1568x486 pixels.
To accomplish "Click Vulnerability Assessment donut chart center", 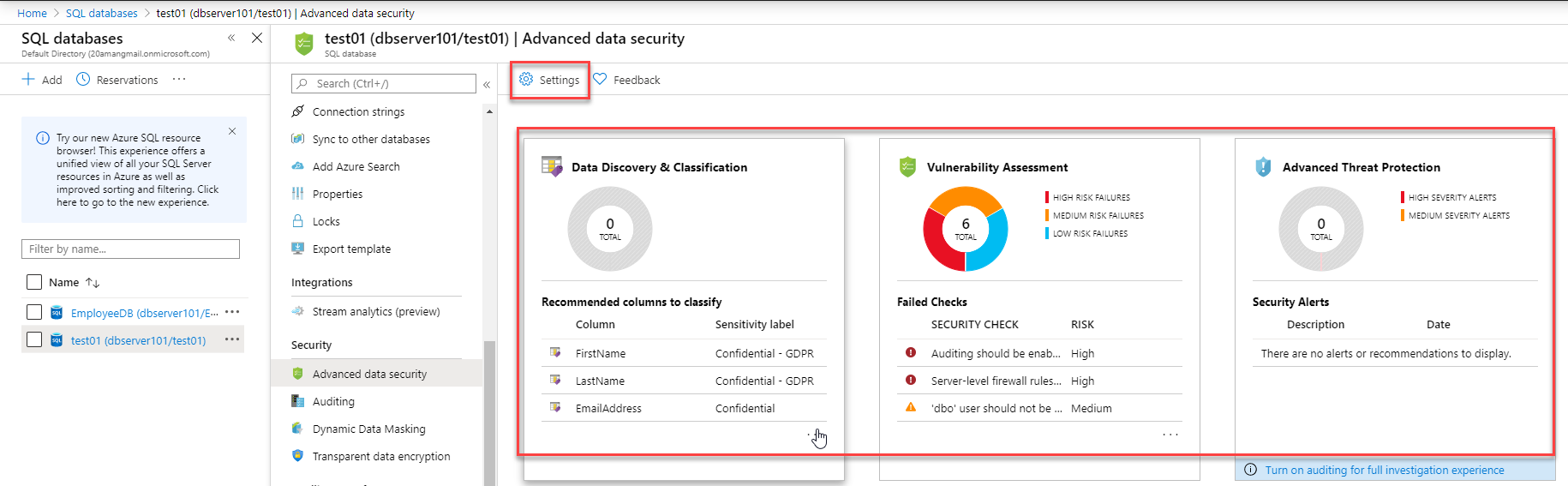I will point(966,229).
